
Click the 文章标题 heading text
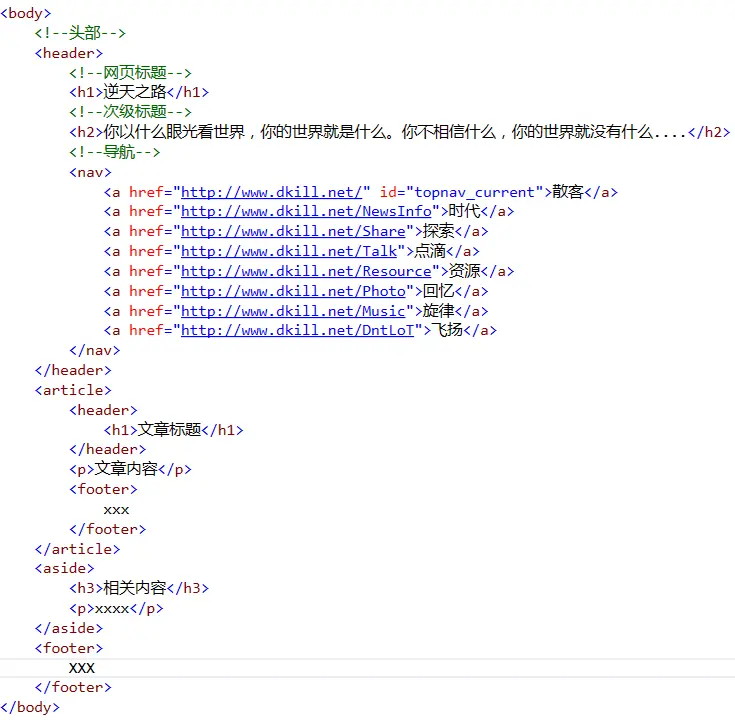point(170,429)
